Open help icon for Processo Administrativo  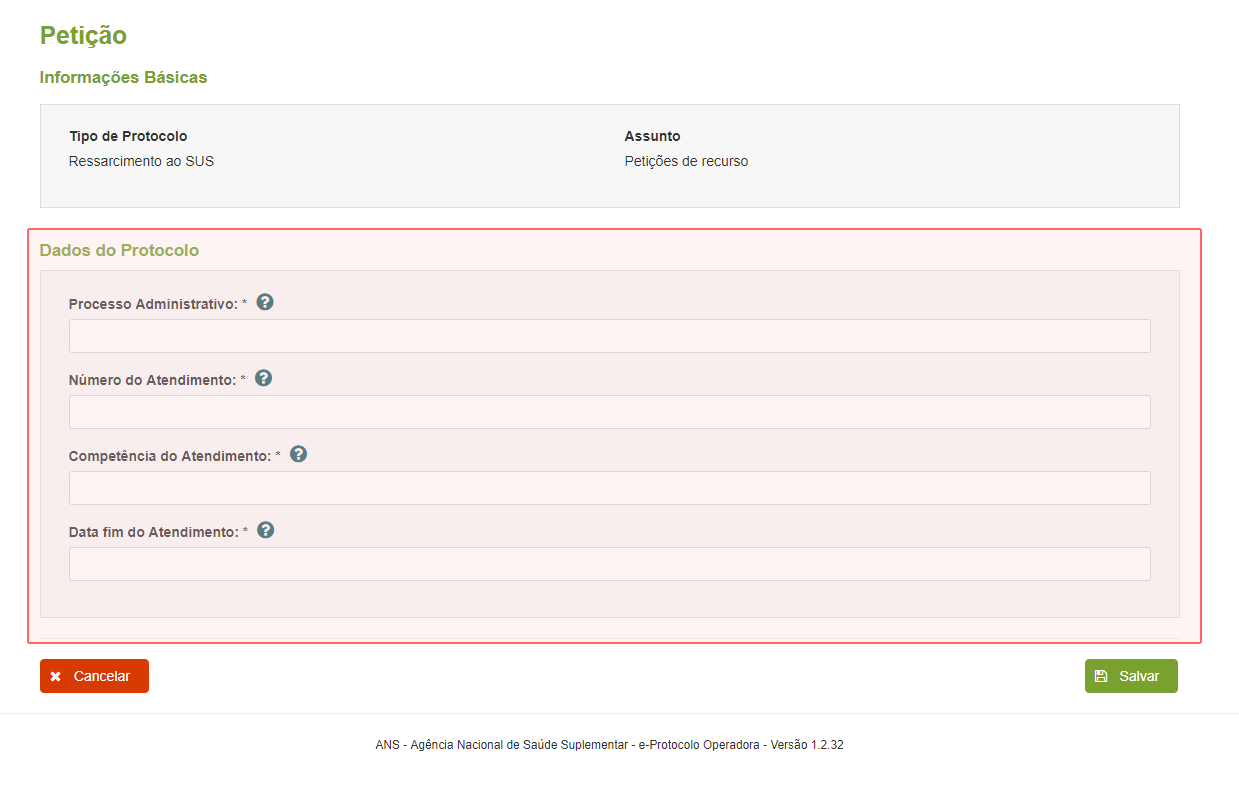coord(265,302)
